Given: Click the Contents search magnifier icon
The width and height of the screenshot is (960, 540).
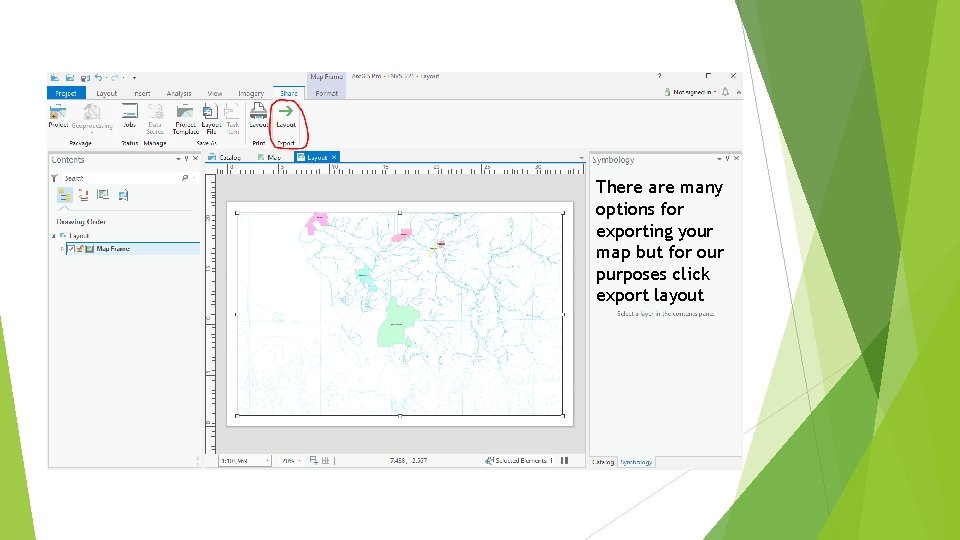Looking at the screenshot, I should point(185,178).
